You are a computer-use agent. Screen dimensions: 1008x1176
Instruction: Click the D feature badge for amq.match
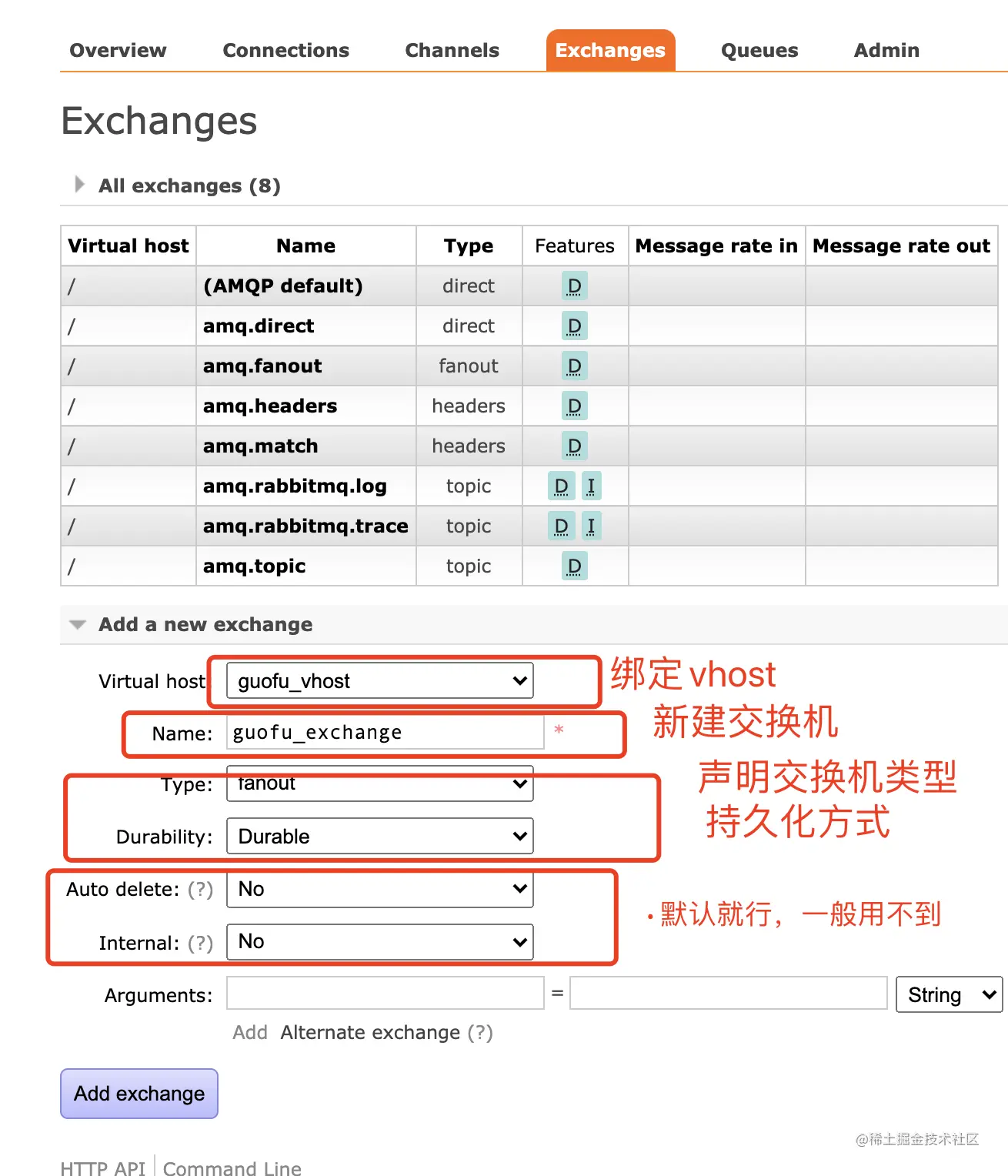point(574,446)
